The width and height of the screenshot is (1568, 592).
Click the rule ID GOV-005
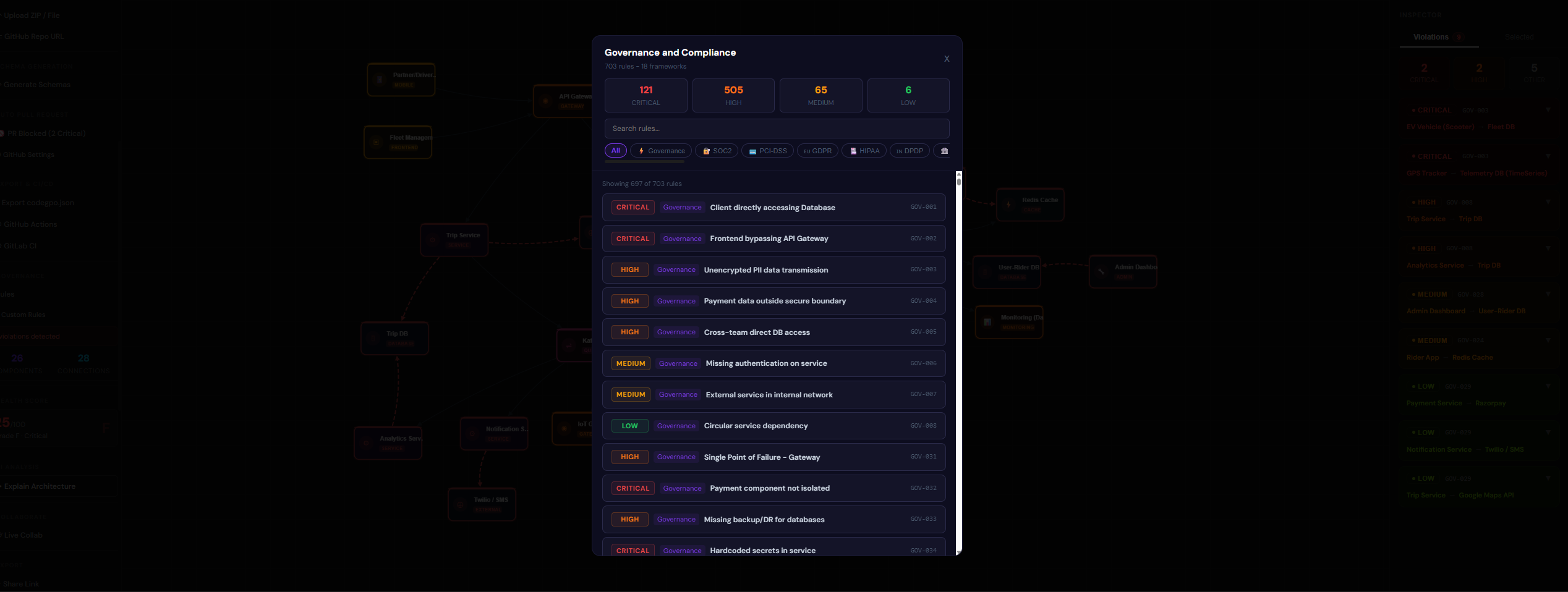[x=923, y=332]
